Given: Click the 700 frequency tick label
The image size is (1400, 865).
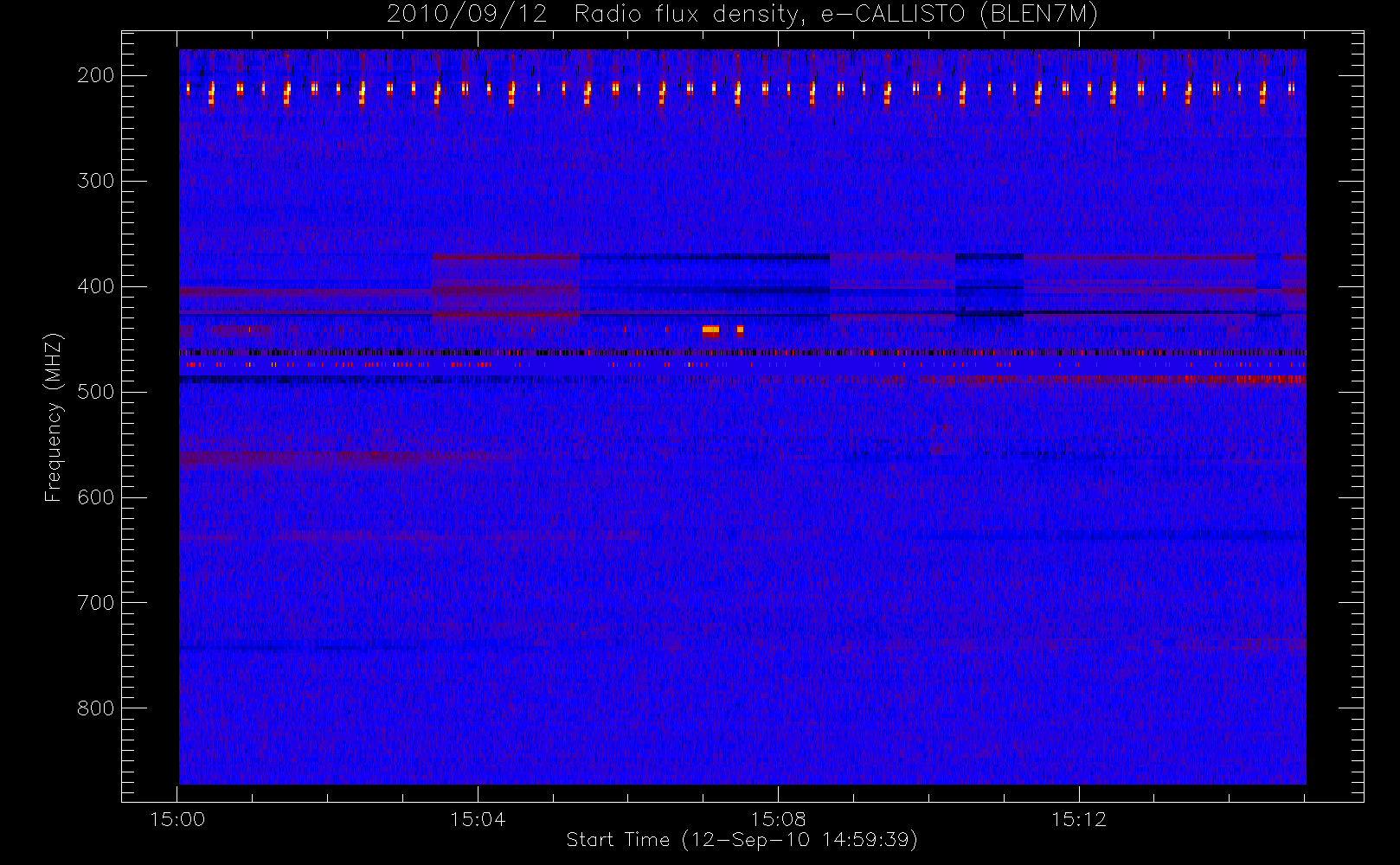Looking at the screenshot, I should click(x=96, y=603).
